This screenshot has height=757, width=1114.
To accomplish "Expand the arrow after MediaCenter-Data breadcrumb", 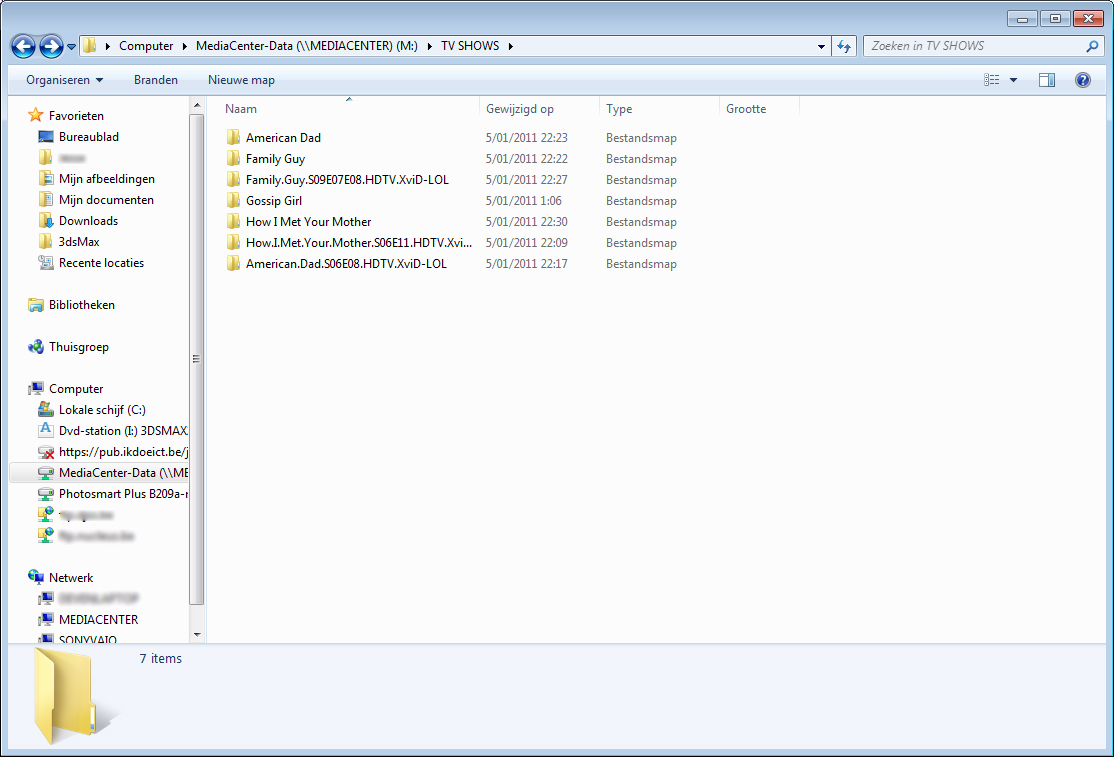I will pos(429,46).
